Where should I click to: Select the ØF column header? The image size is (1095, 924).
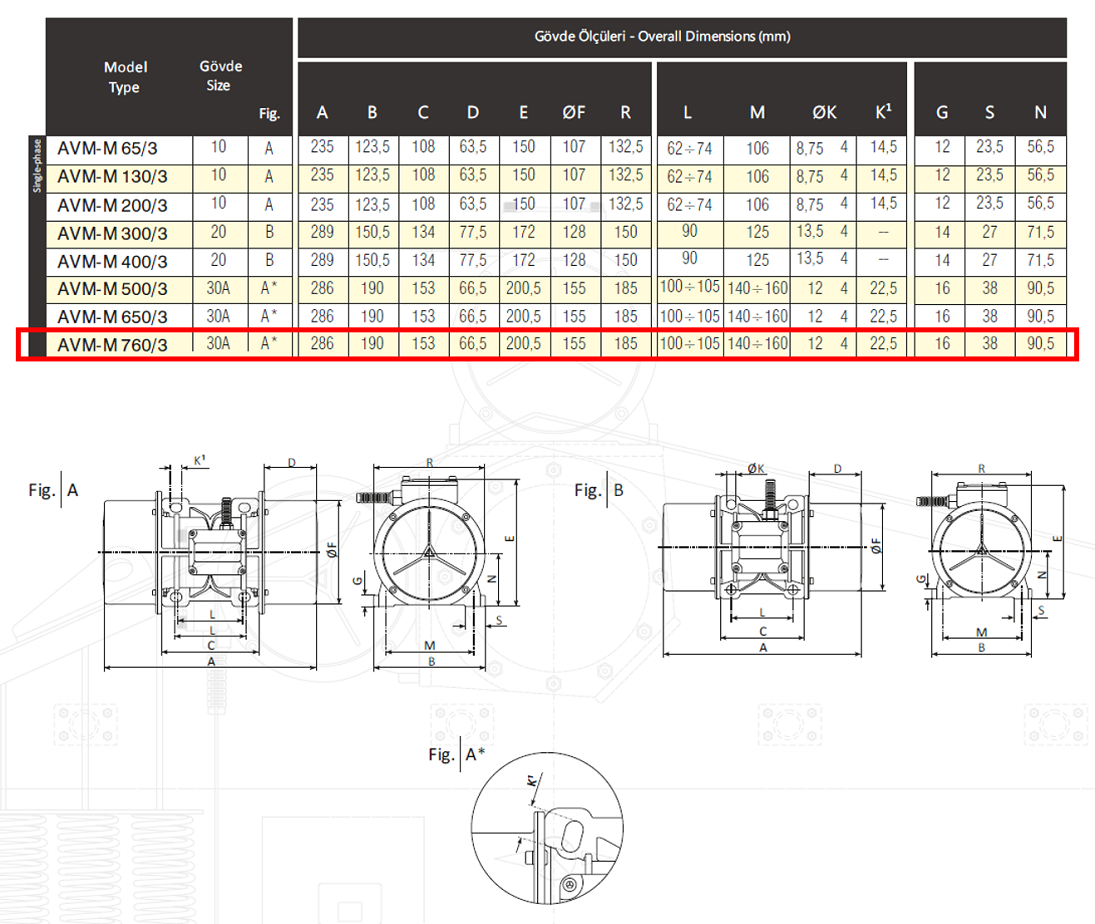(x=574, y=112)
